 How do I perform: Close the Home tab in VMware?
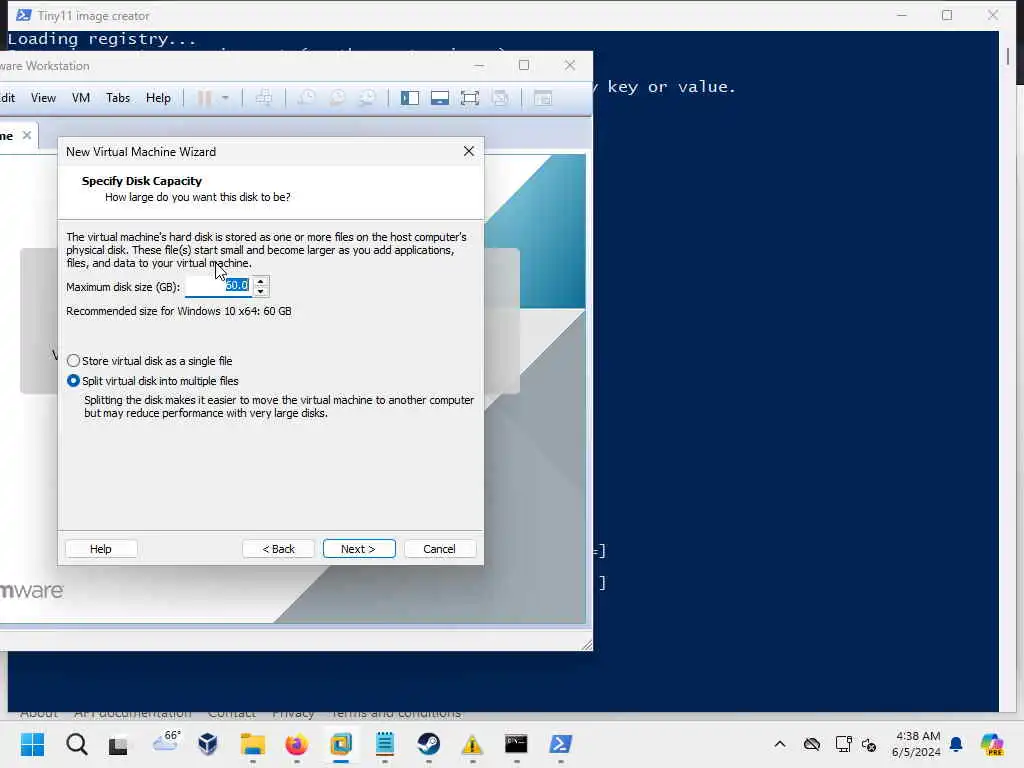(x=27, y=135)
